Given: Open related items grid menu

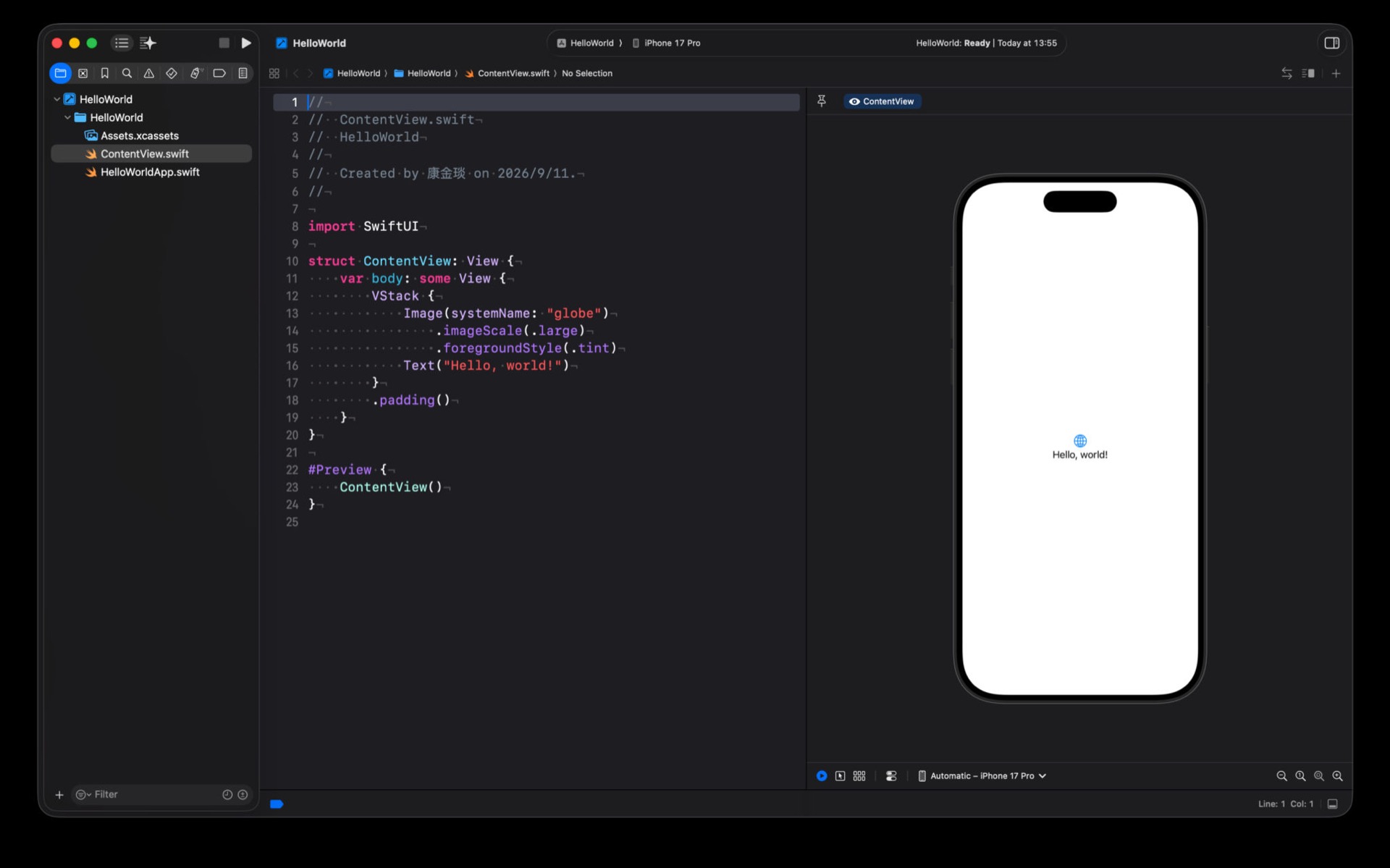Looking at the screenshot, I should [274, 73].
